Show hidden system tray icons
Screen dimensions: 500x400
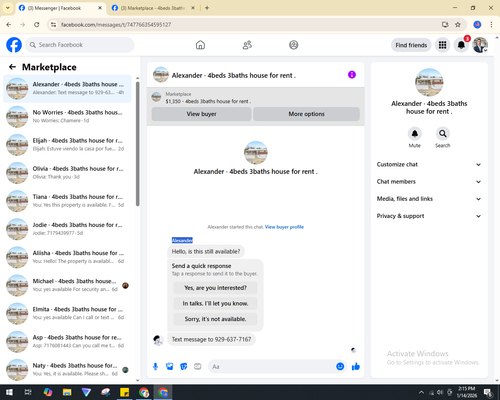[x=421, y=392]
